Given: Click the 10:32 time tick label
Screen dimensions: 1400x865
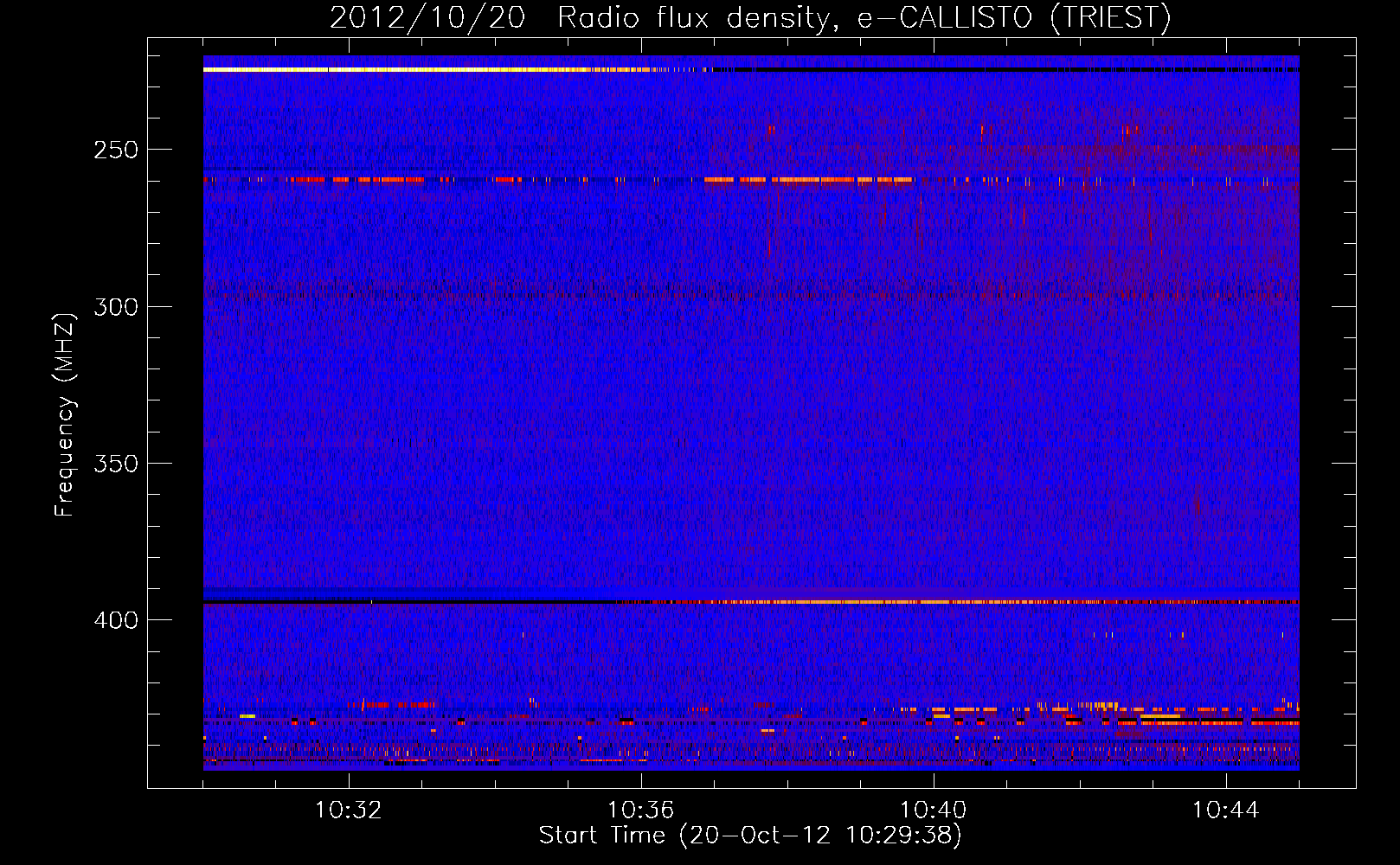Looking at the screenshot, I should tap(348, 811).
